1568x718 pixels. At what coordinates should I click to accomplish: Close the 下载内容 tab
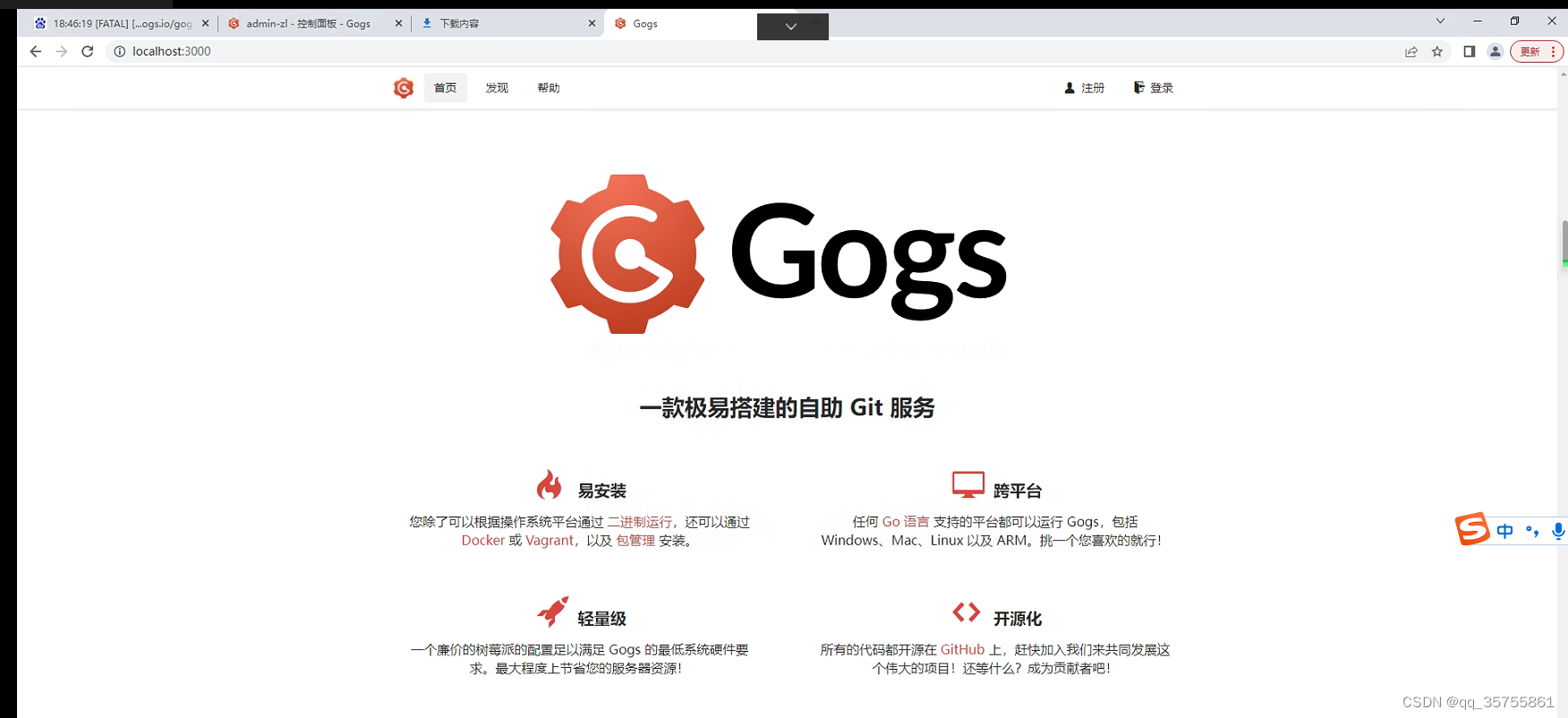[x=592, y=23]
